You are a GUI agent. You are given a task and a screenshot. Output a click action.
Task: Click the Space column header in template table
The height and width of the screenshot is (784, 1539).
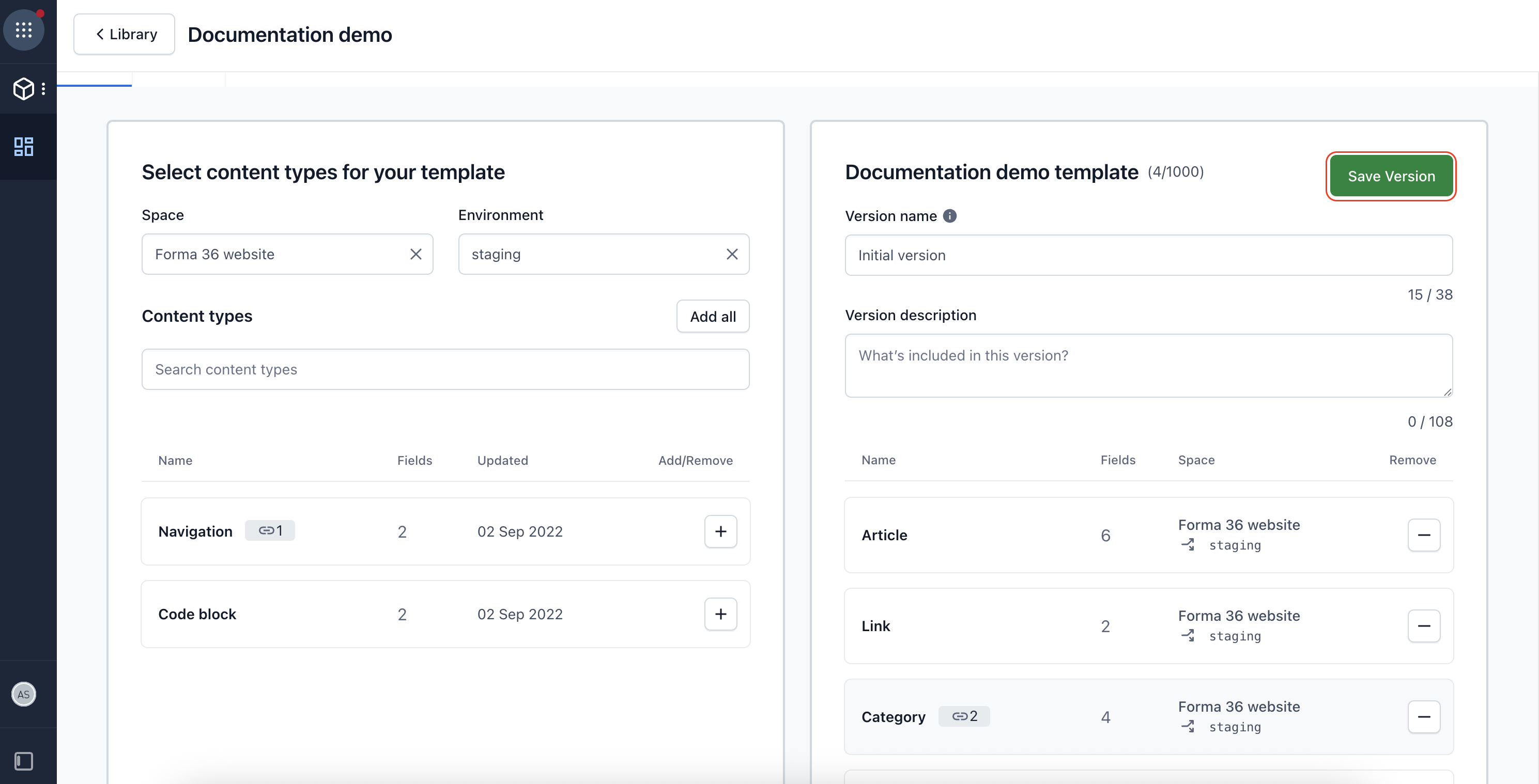(1196, 460)
